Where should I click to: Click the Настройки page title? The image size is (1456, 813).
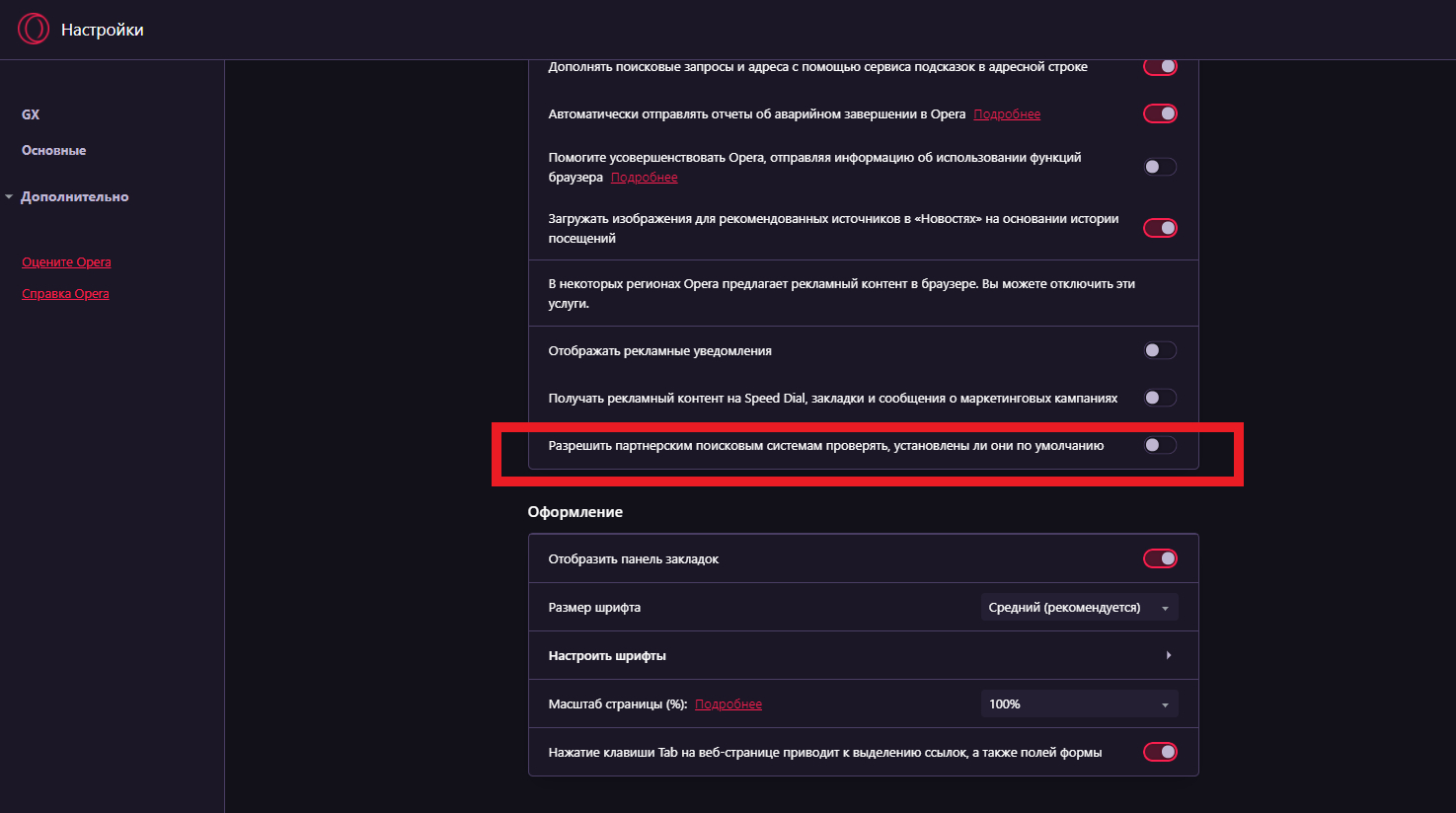pos(103,30)
